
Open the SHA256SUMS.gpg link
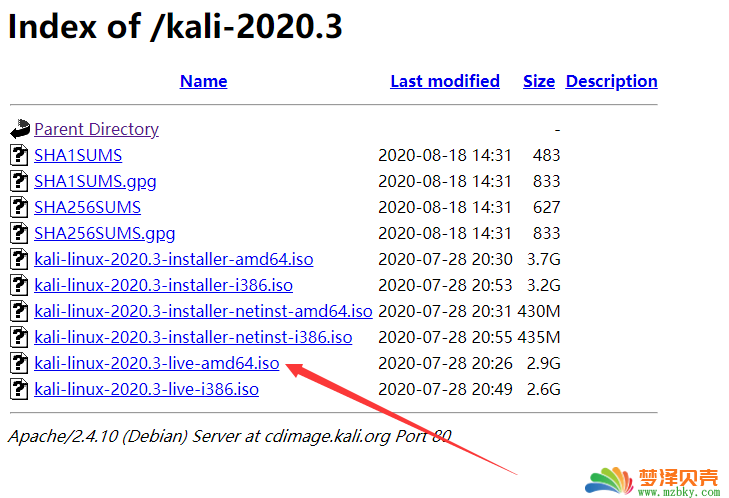point(105,234)
